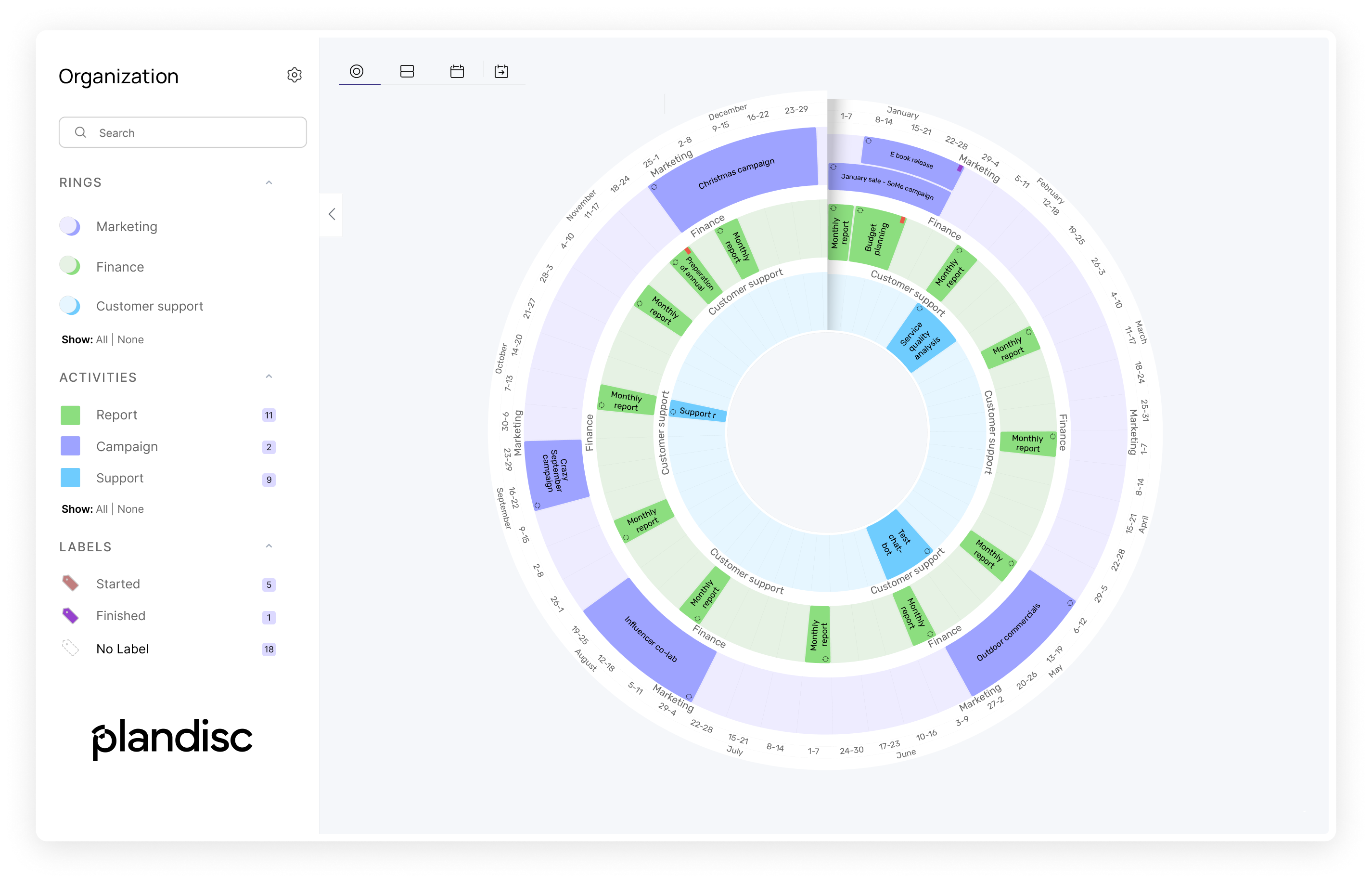Screen dimensions: 1372x883
Task: Open the Organization settings gear
Action: 295,75
